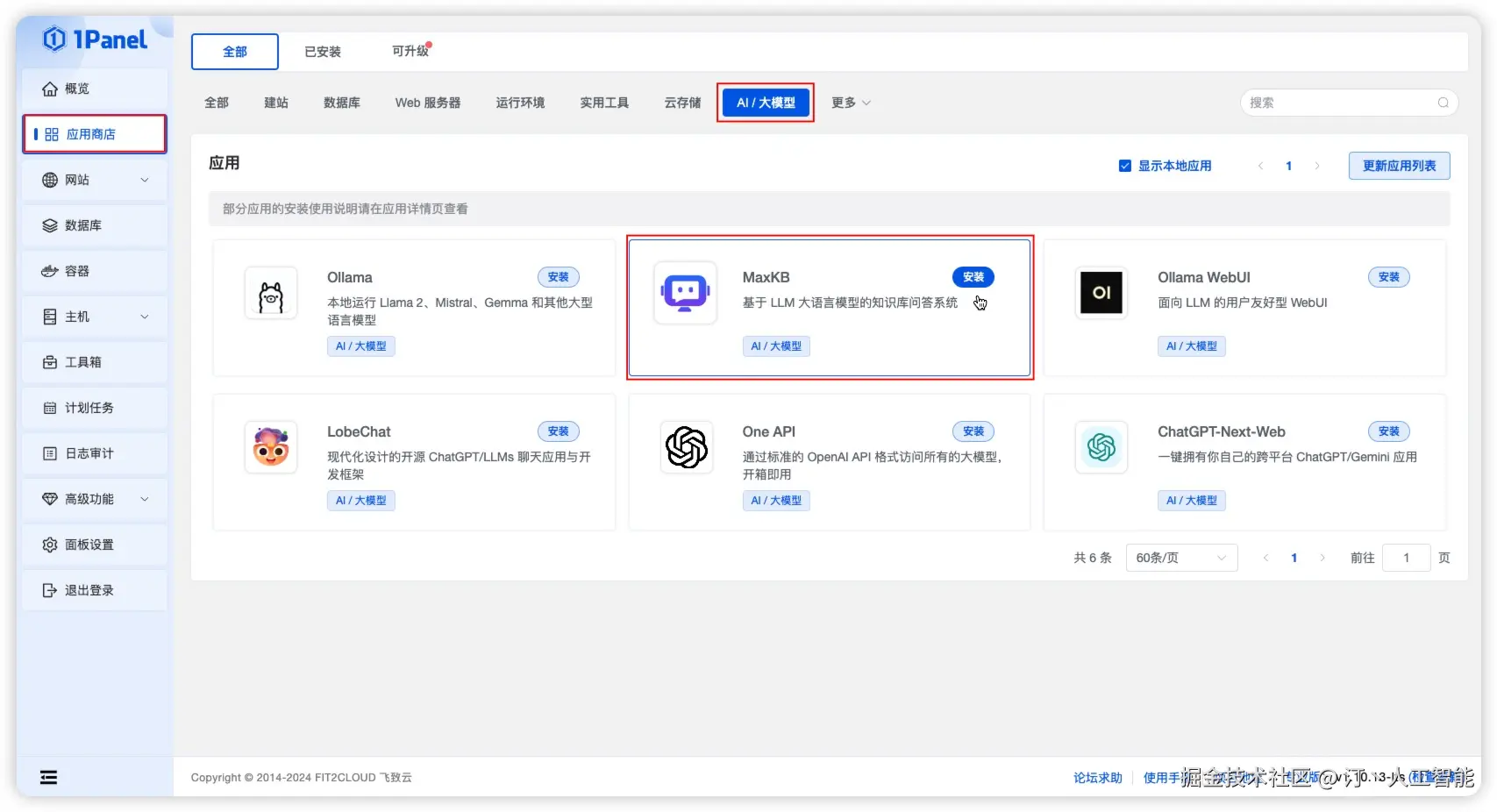Viewport: 1497px width, 812px height.
Task: Click the AI / 大模型 tag on Ollama WebUI
Action: point(1192,346)
